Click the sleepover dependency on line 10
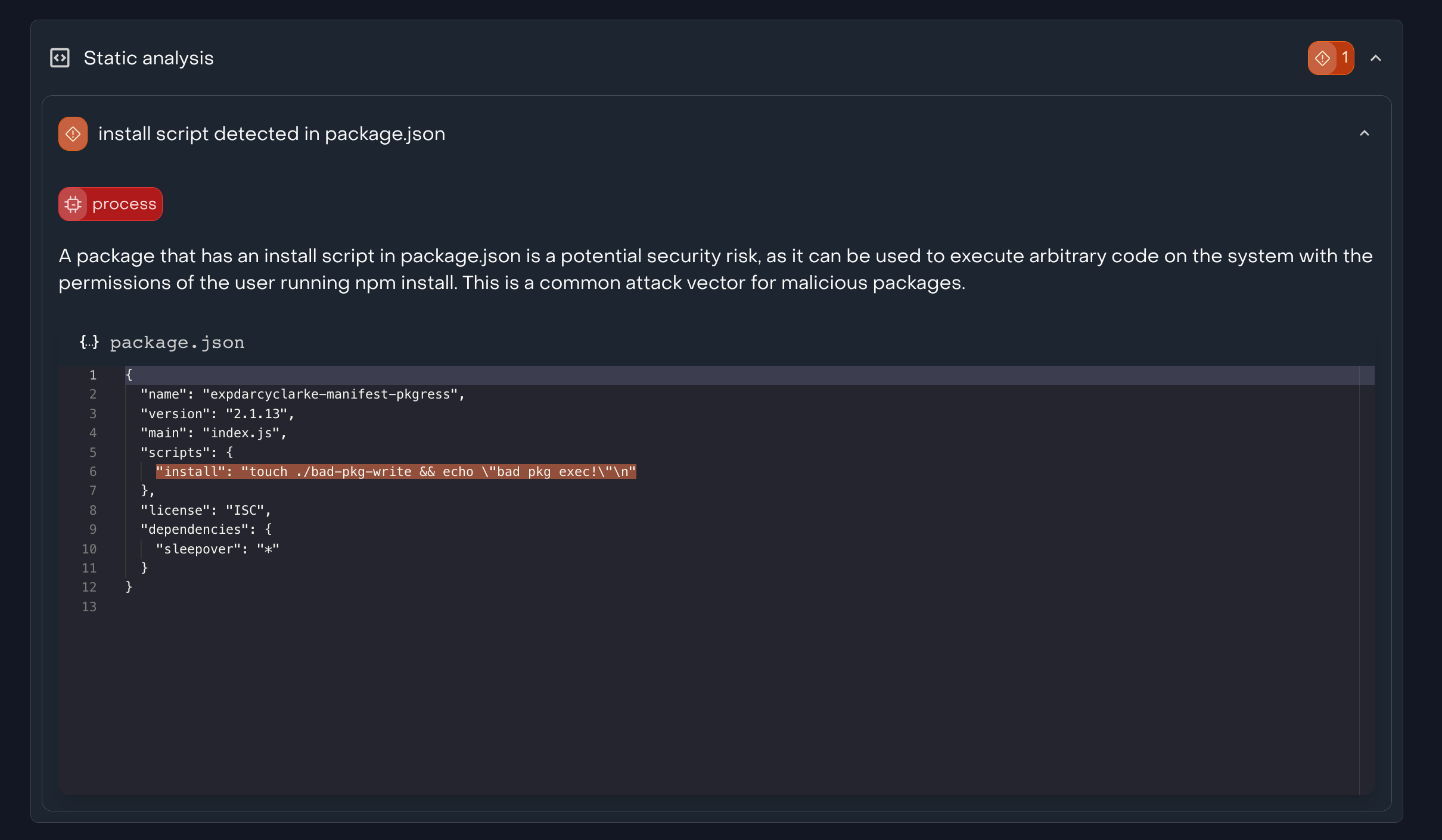 tap(198, 549)
